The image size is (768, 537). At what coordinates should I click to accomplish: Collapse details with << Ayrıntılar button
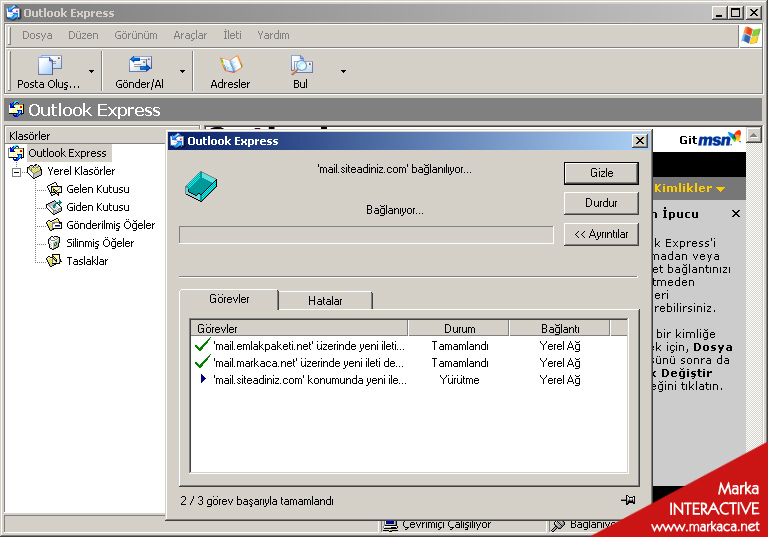[x=601, y=234]
